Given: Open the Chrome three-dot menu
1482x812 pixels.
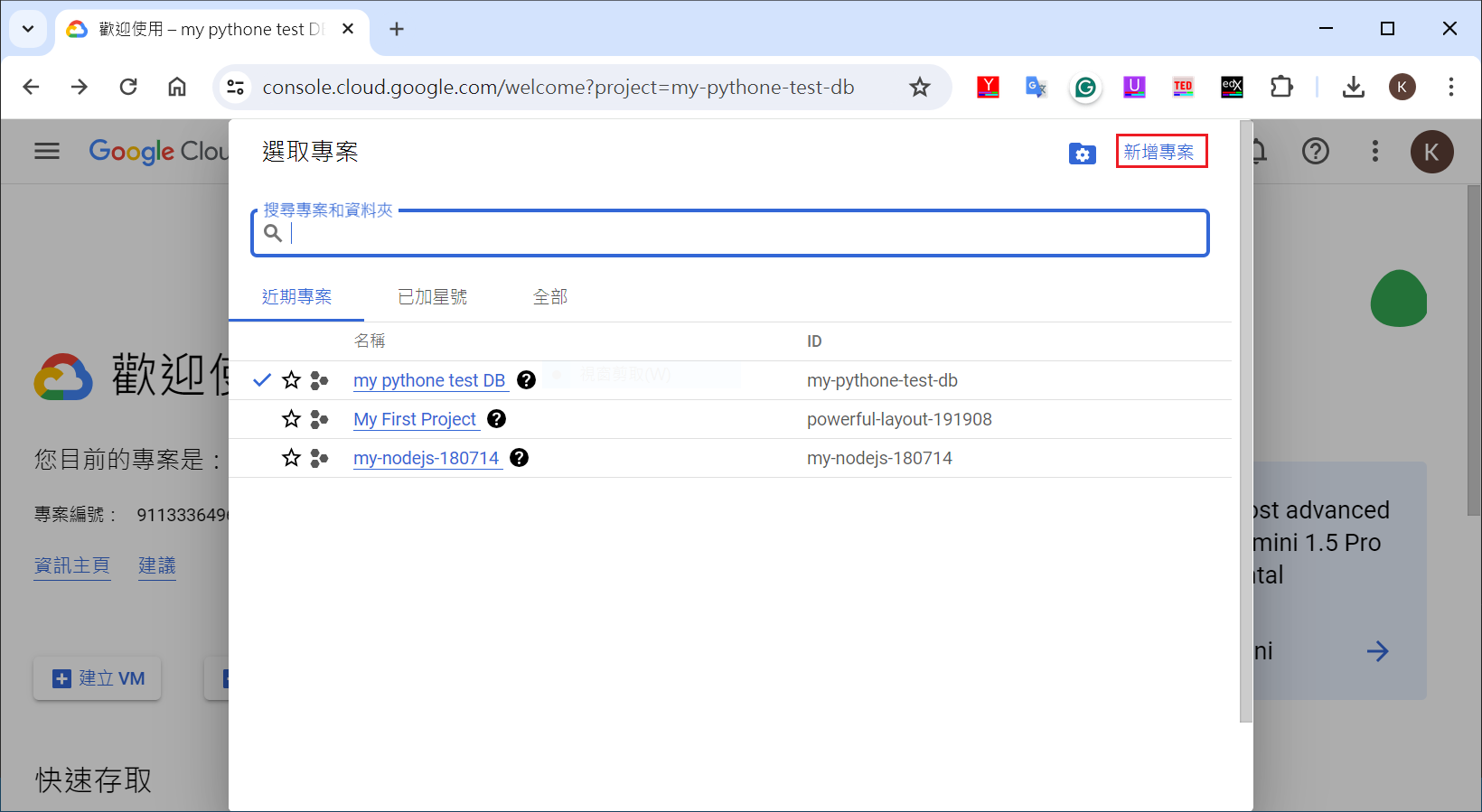Looking at the screenshot, I should click(x=1450, y=88).
